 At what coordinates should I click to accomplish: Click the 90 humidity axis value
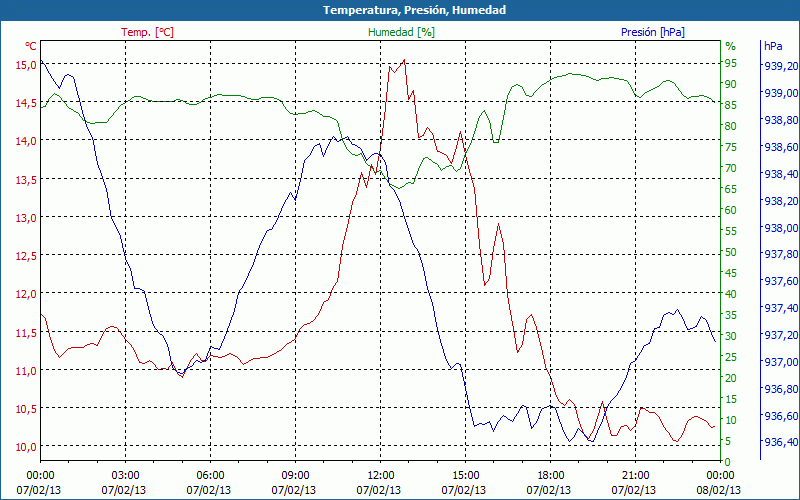(731, 84)
